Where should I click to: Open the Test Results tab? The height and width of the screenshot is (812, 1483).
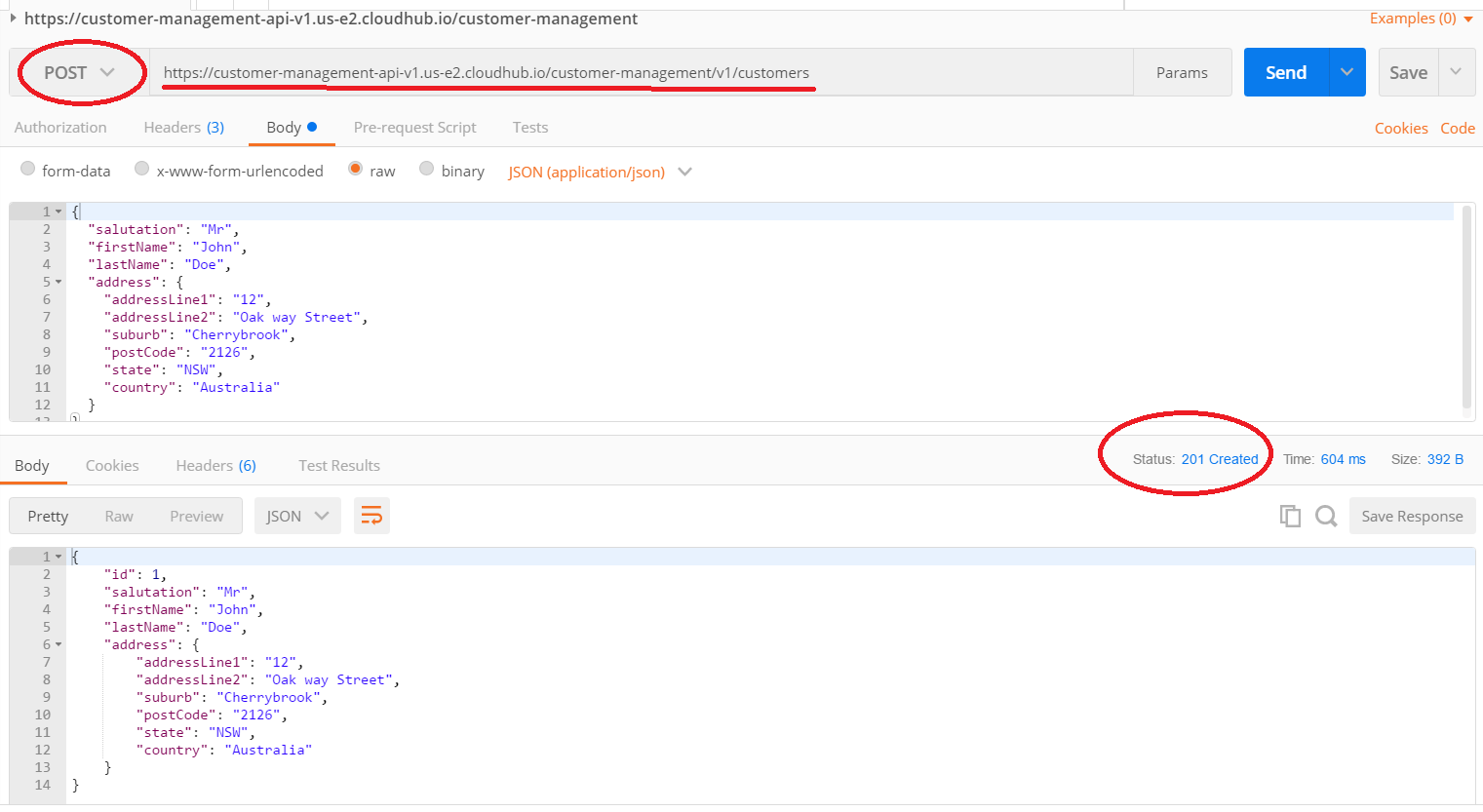[x=339, y=466]
